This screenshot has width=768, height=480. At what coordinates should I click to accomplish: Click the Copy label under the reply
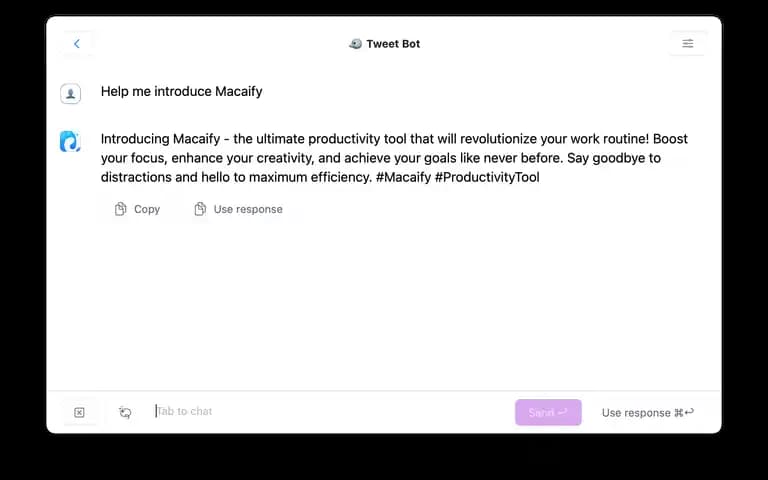[x=147, y=209]
